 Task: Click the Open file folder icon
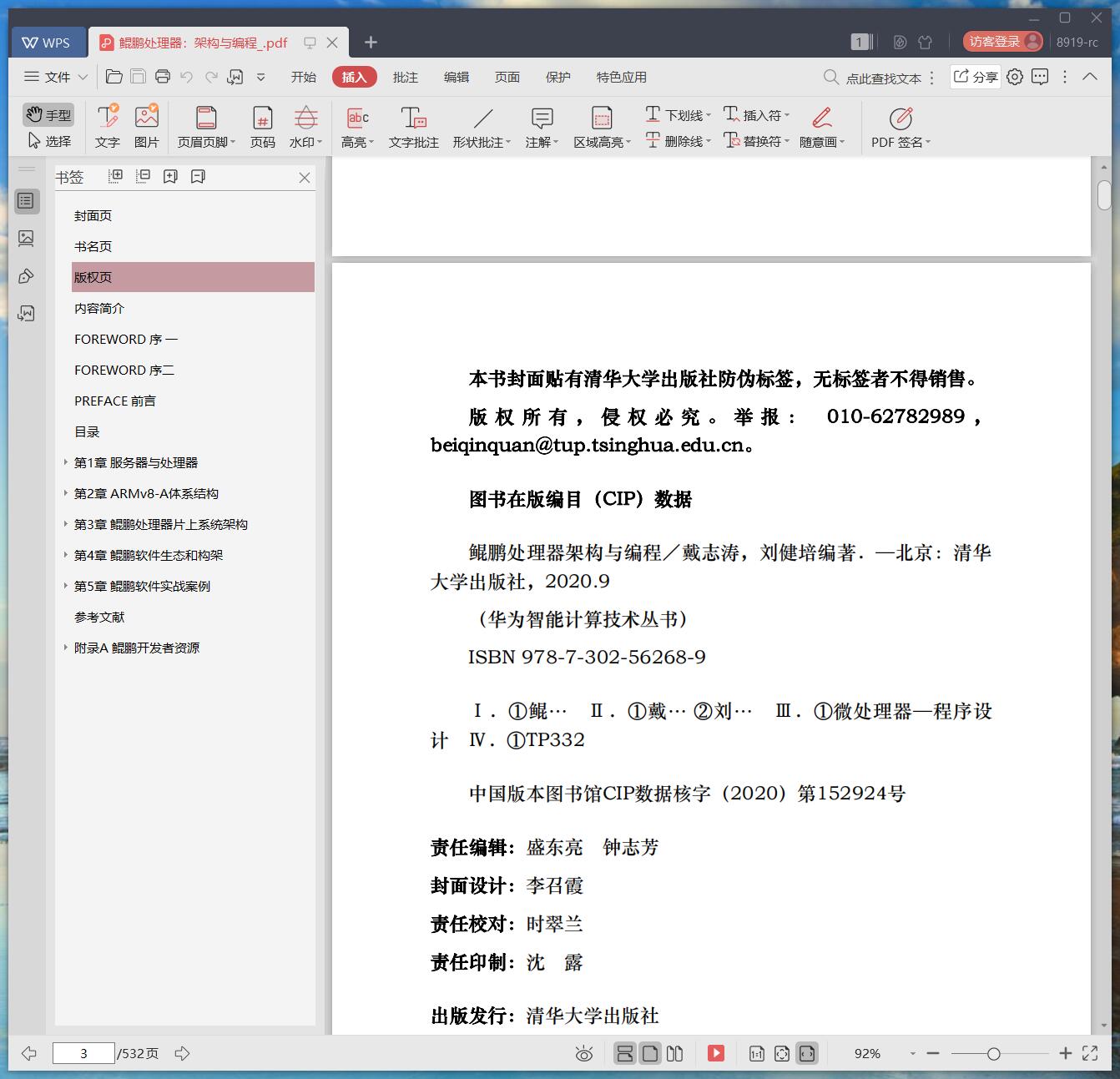[x=114, y=77]
